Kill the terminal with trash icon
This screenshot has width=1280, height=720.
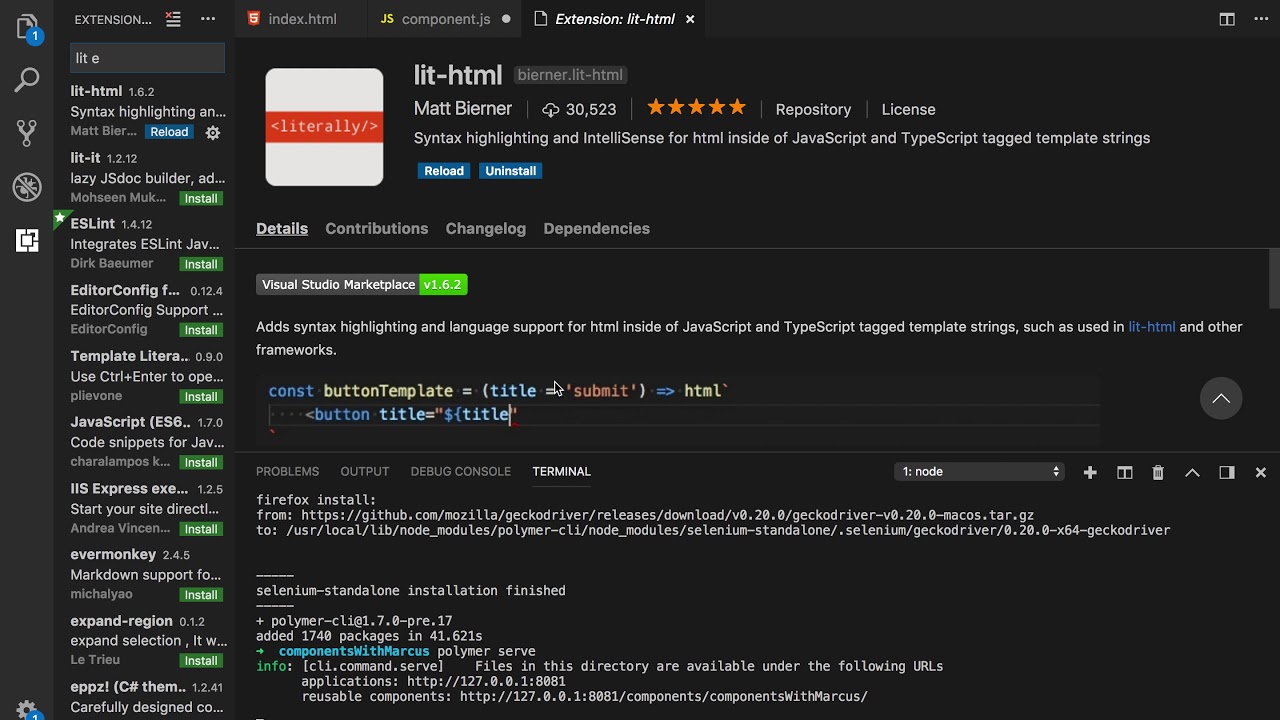pos(1158,472)
